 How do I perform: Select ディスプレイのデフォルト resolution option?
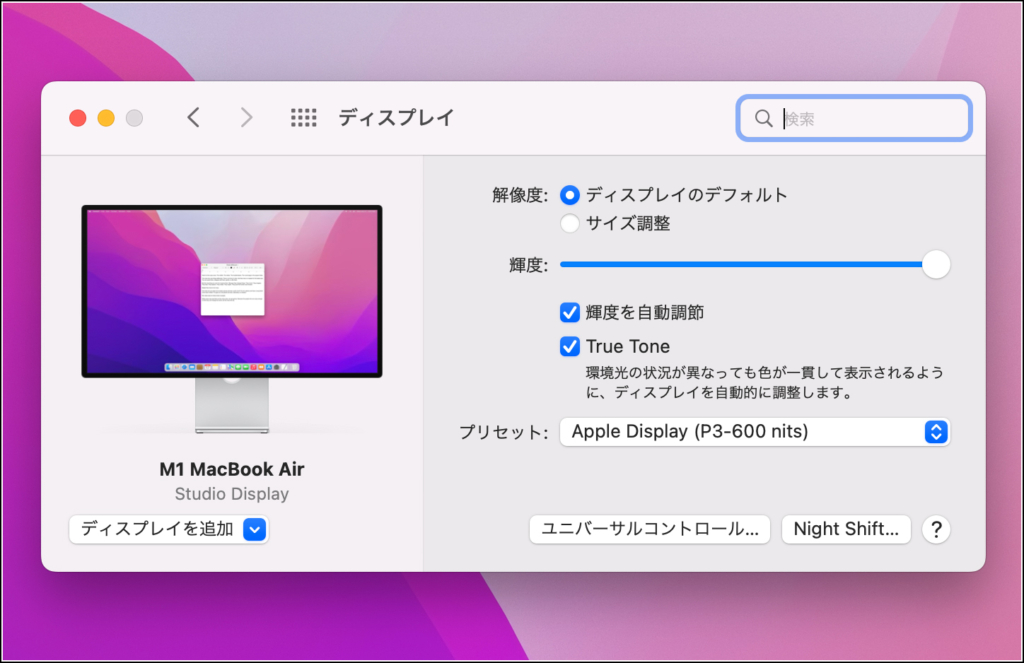[x=569, y=195]
